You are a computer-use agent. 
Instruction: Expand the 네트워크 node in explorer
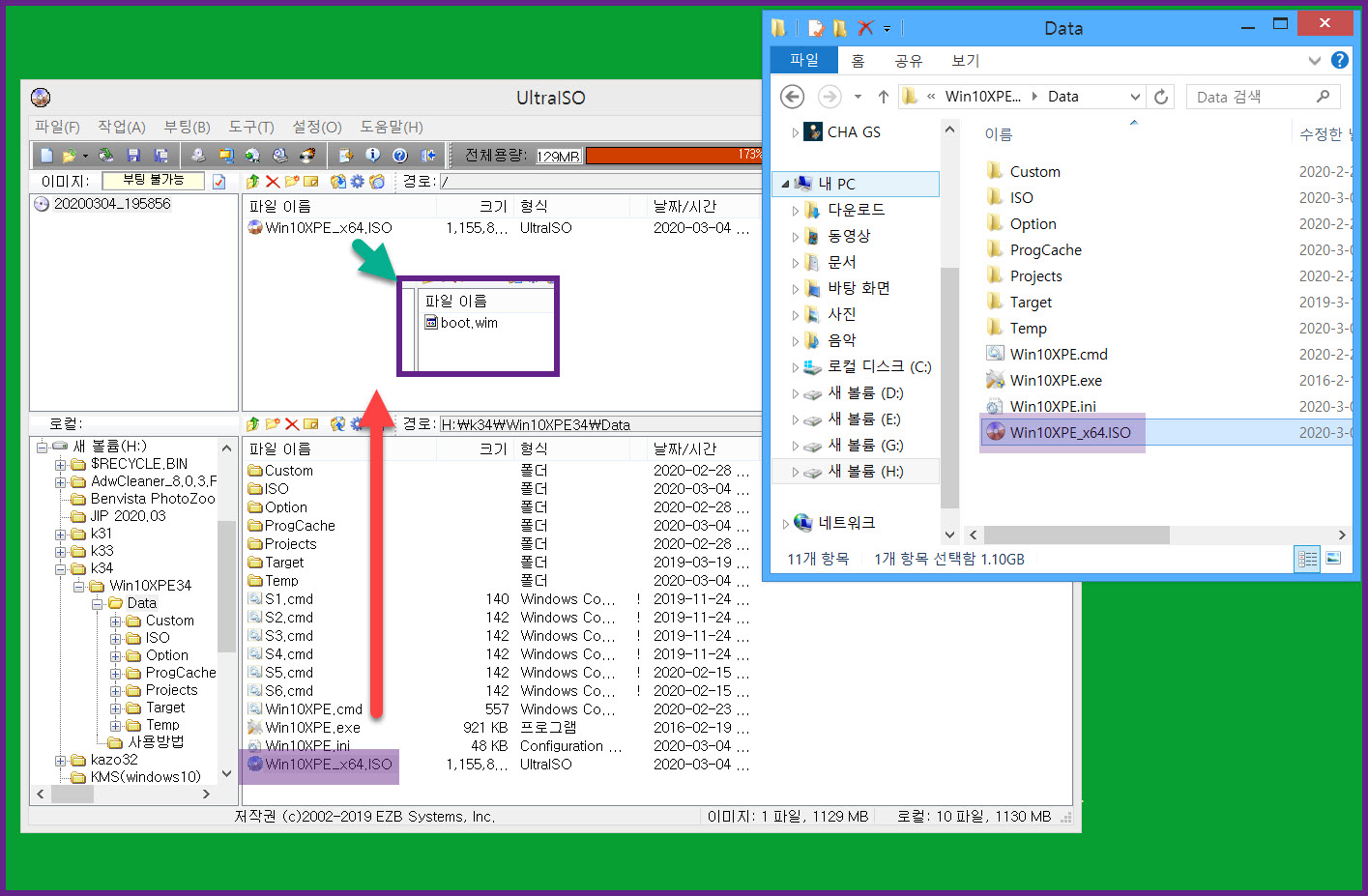tap(786, 523)
